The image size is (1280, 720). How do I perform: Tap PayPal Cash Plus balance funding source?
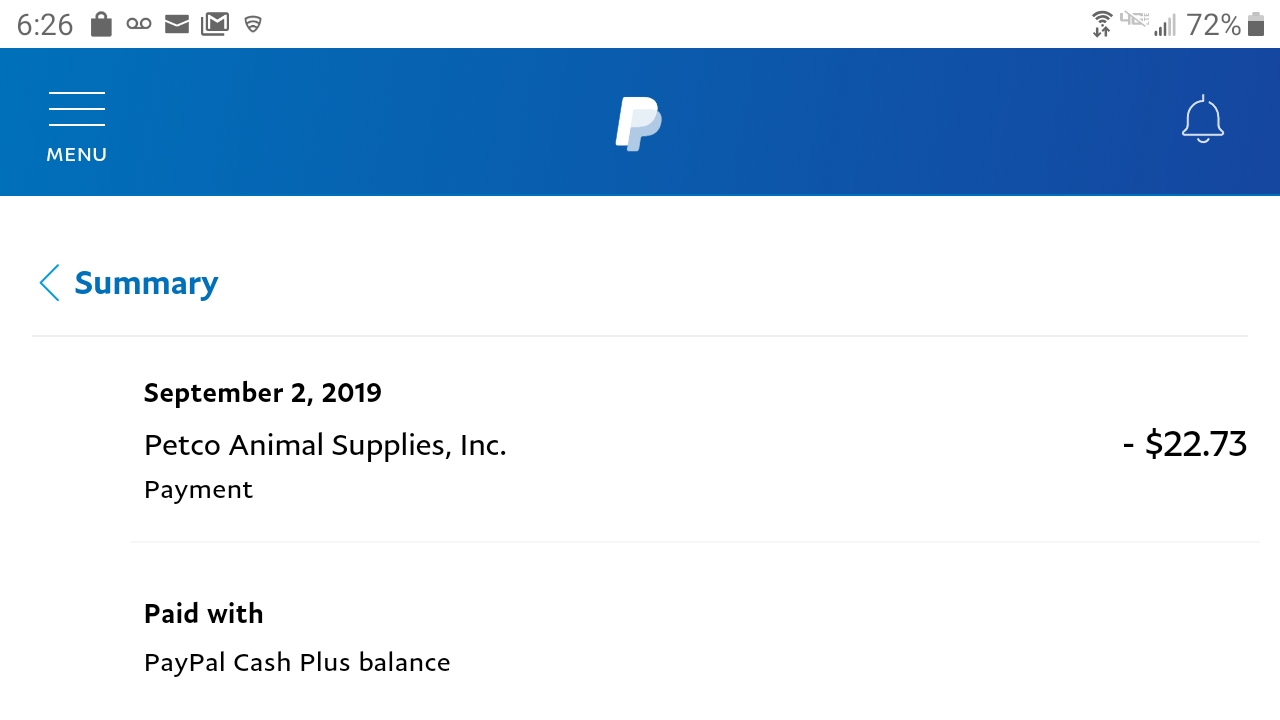297,662
